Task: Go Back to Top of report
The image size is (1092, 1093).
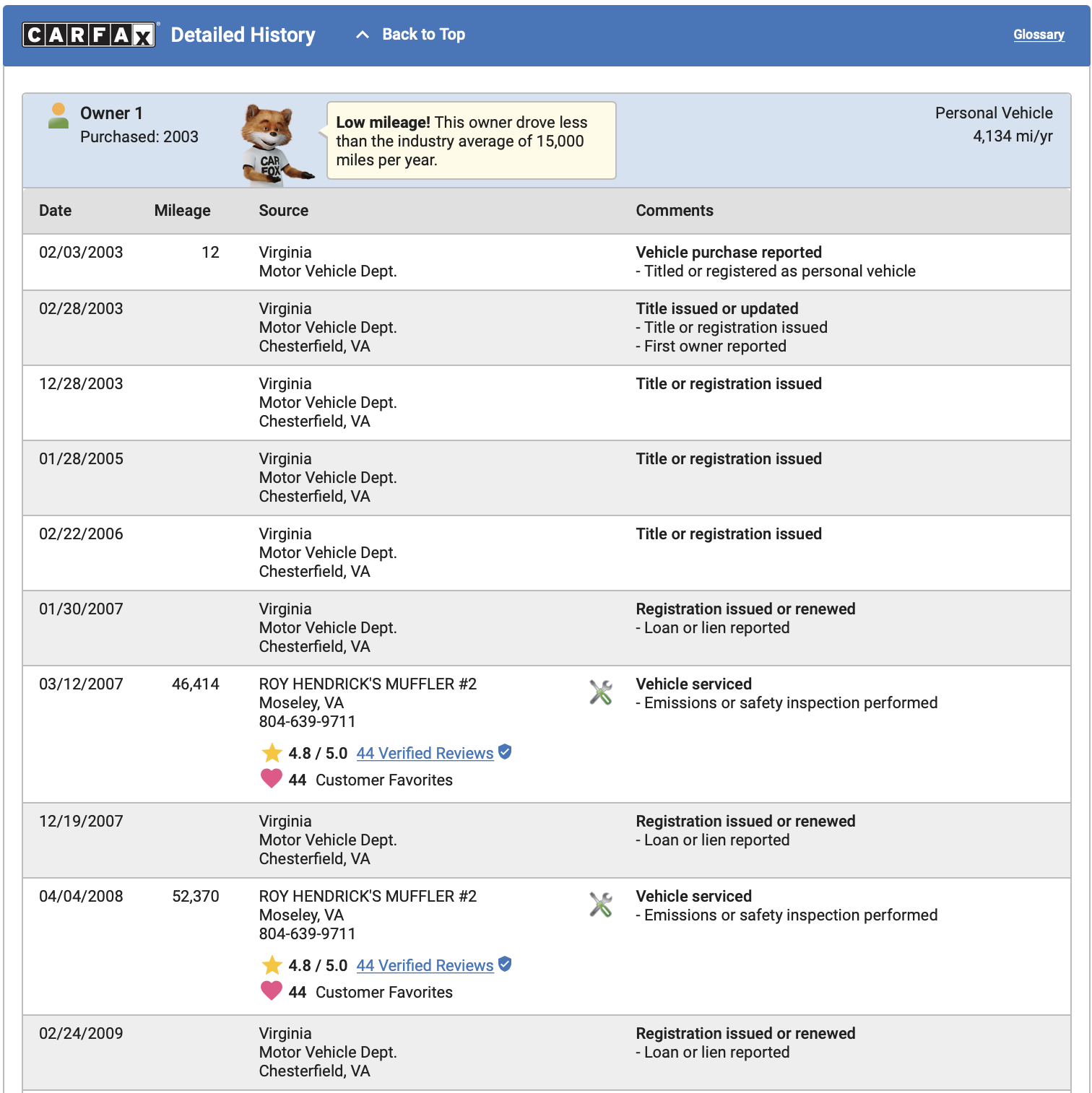Action: click(423, 35)
